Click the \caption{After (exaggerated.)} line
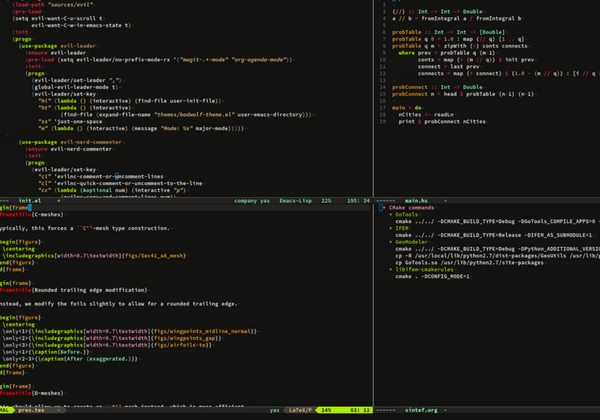Image resolution: width=600 pixels, height=420 pixels. pos(70,359)
